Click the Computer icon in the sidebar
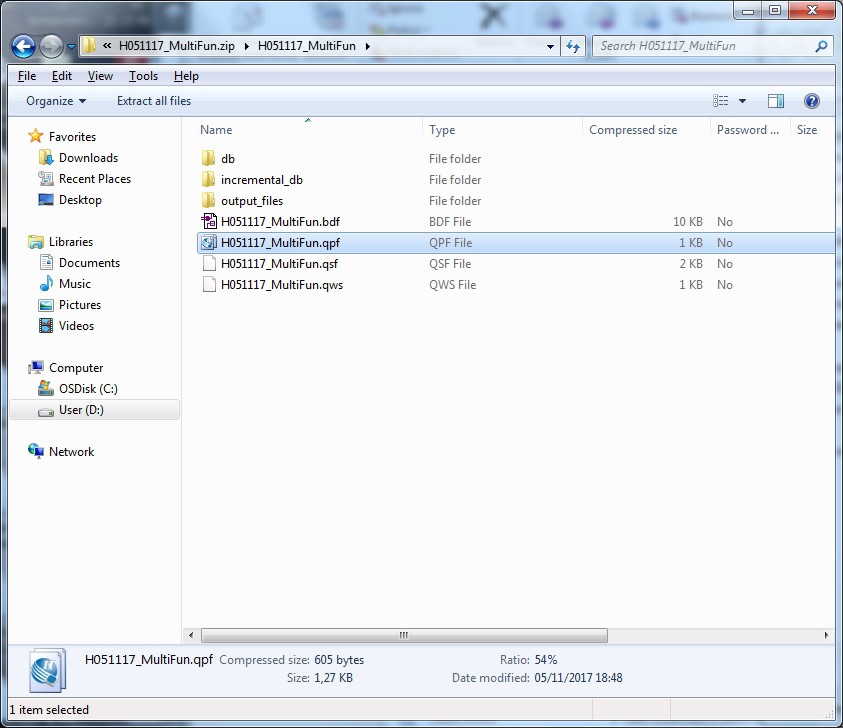Viewport: 843px width, 728px height. click(36, 368)
